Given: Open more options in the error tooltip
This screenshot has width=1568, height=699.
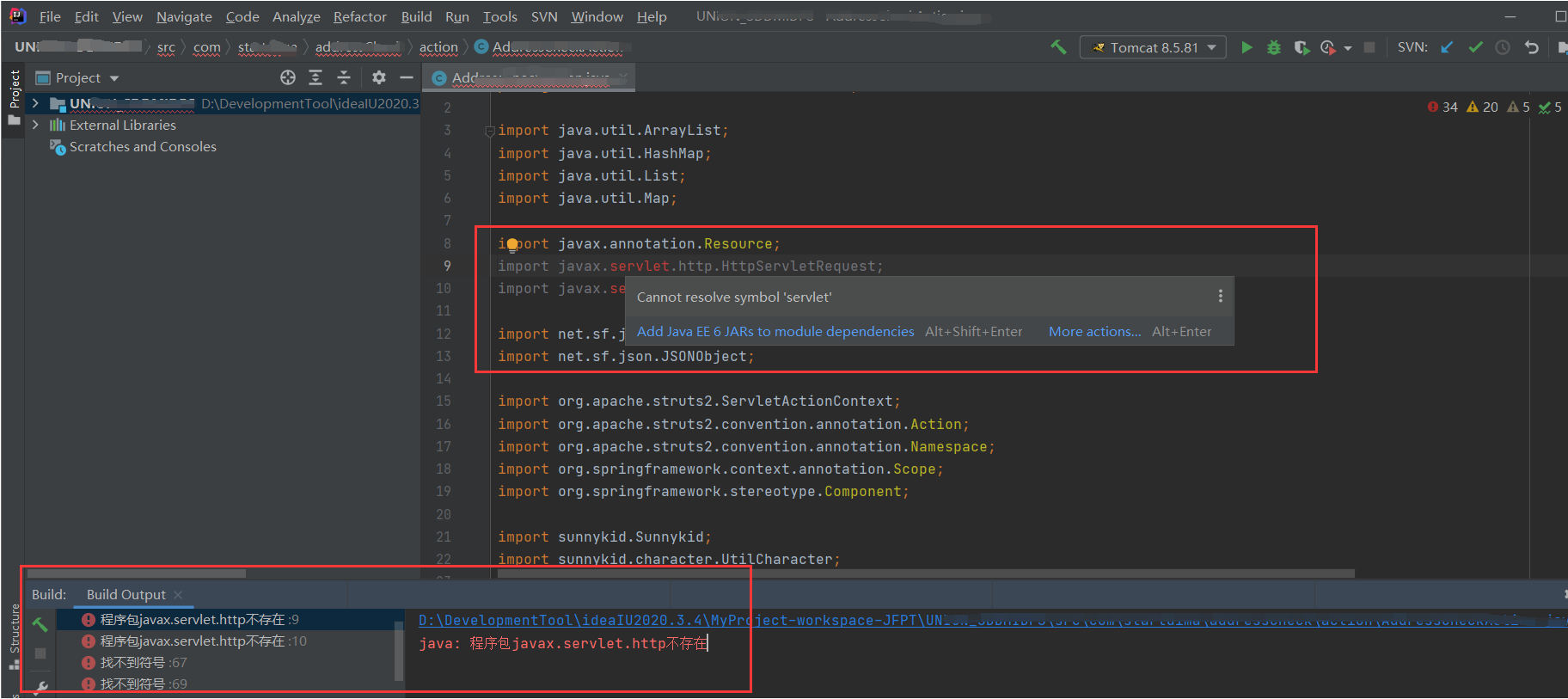Looking at the screenshot, I should 1220,297.
